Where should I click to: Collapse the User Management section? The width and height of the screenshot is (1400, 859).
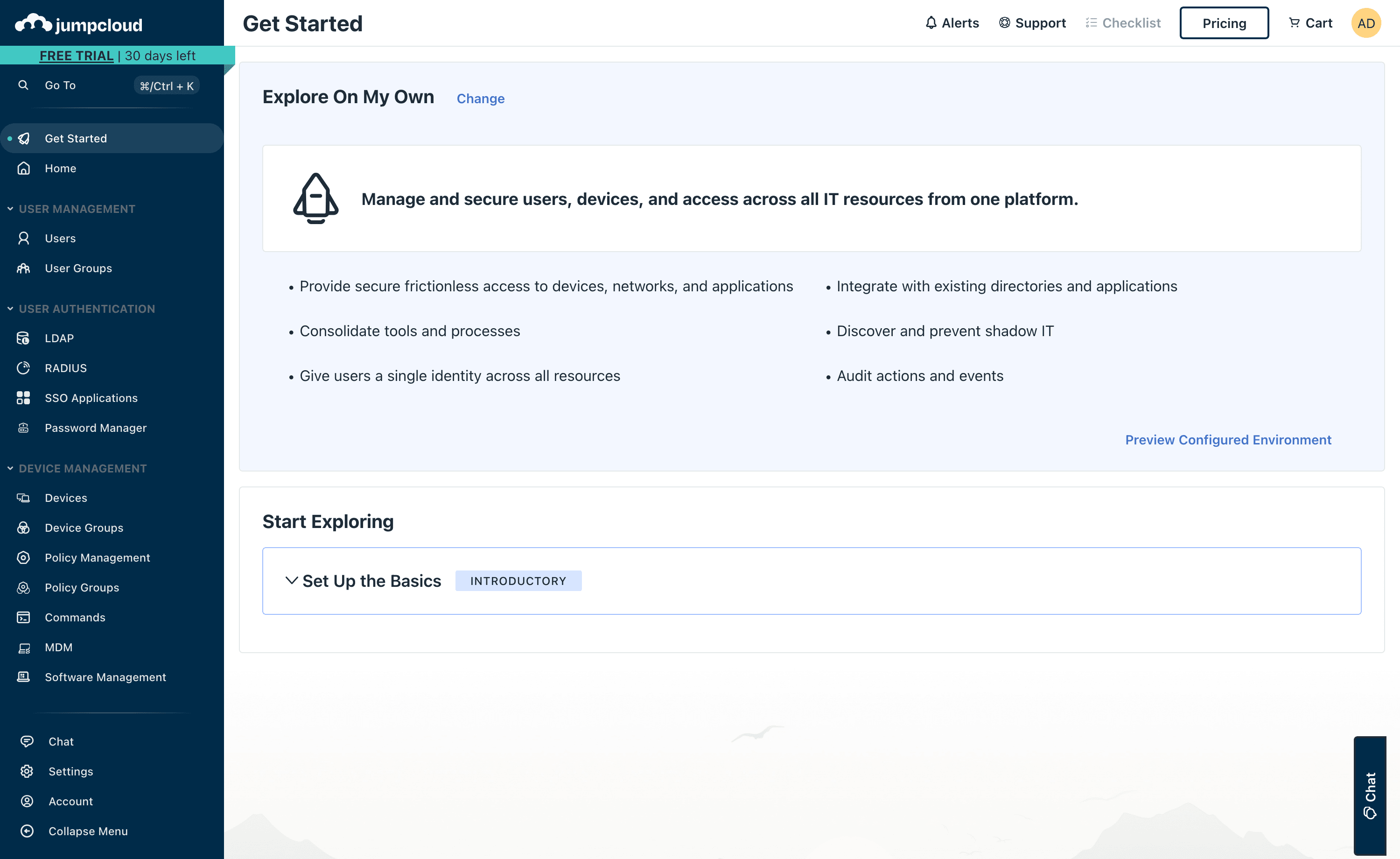[x=10, y=209]
